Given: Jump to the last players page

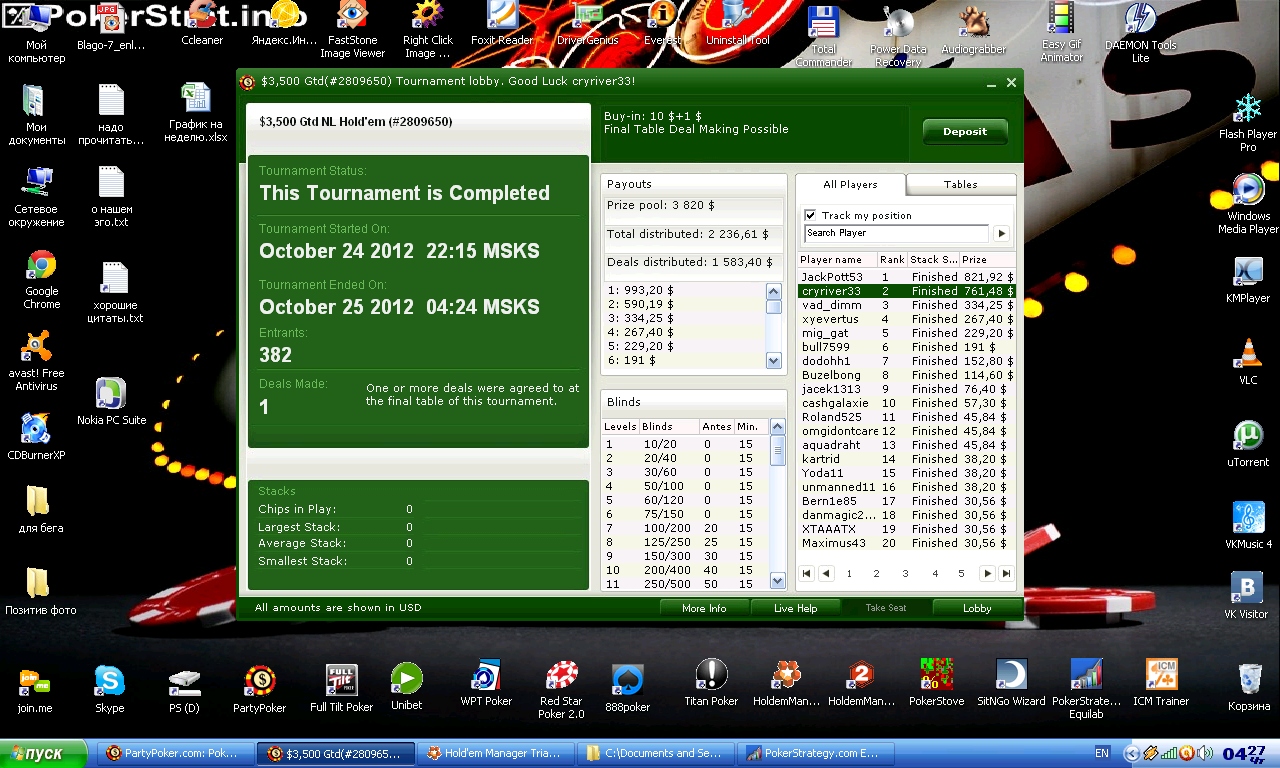Looking at the screenshot, I should click(1006, 574).
